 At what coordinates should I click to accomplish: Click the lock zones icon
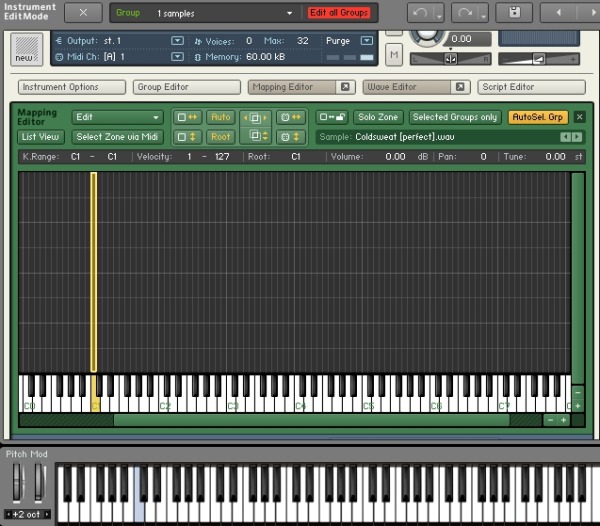click(331, 117)
